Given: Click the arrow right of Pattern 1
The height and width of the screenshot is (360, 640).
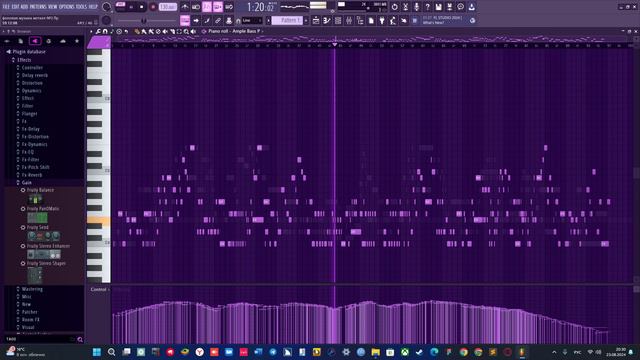Looking at the screenshot, I should pos(306,20).
